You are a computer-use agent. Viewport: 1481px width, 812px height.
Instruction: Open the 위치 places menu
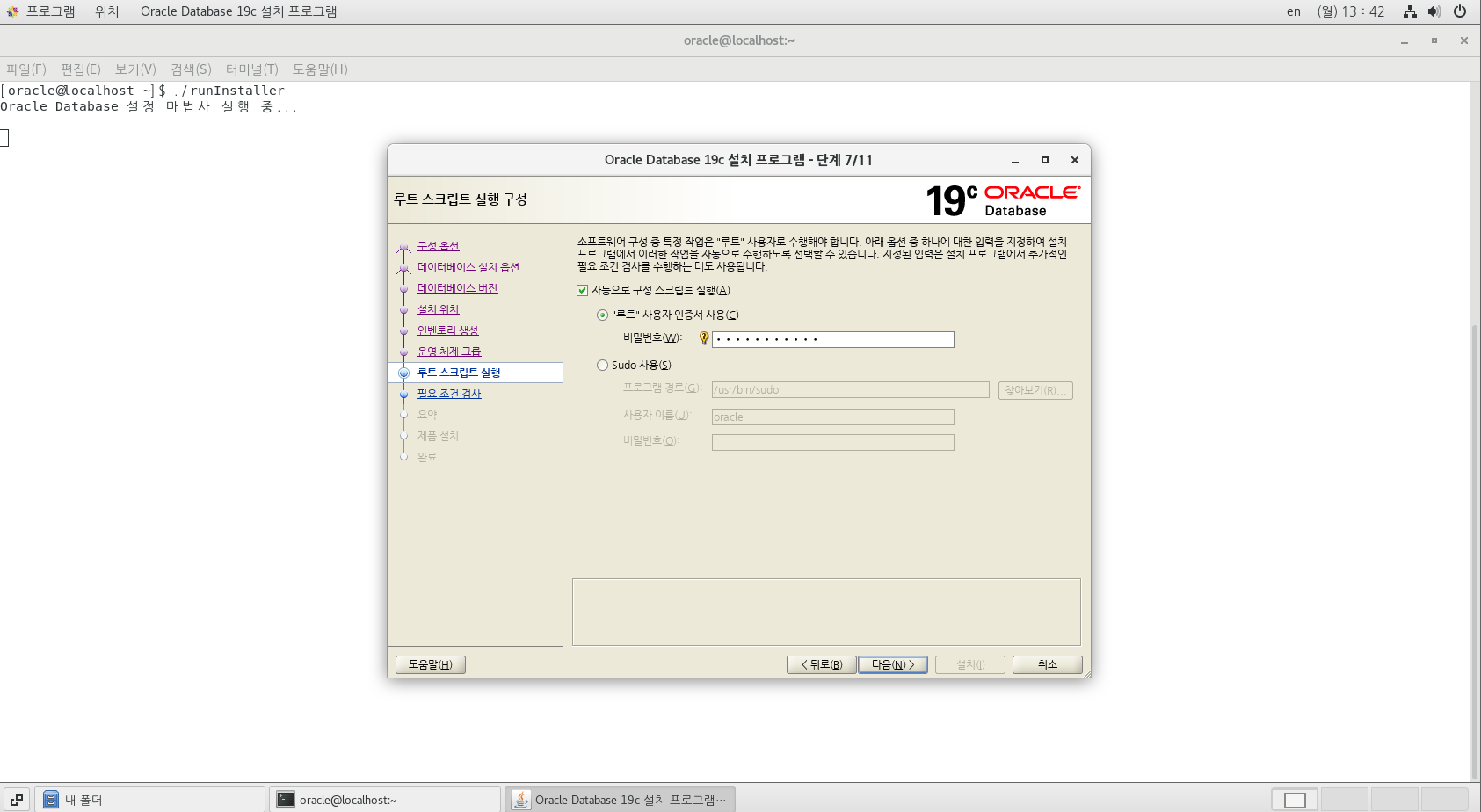[x=106, y=11]
